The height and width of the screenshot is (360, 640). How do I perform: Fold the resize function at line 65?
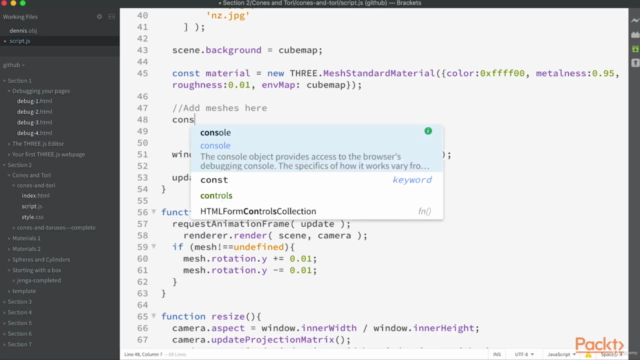tap(154, 316)
